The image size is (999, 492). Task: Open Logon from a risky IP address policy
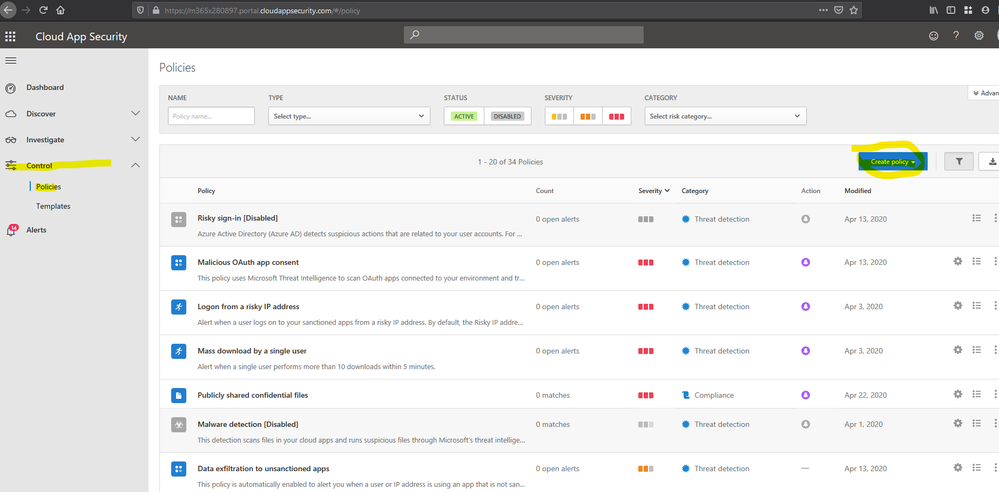248,307
